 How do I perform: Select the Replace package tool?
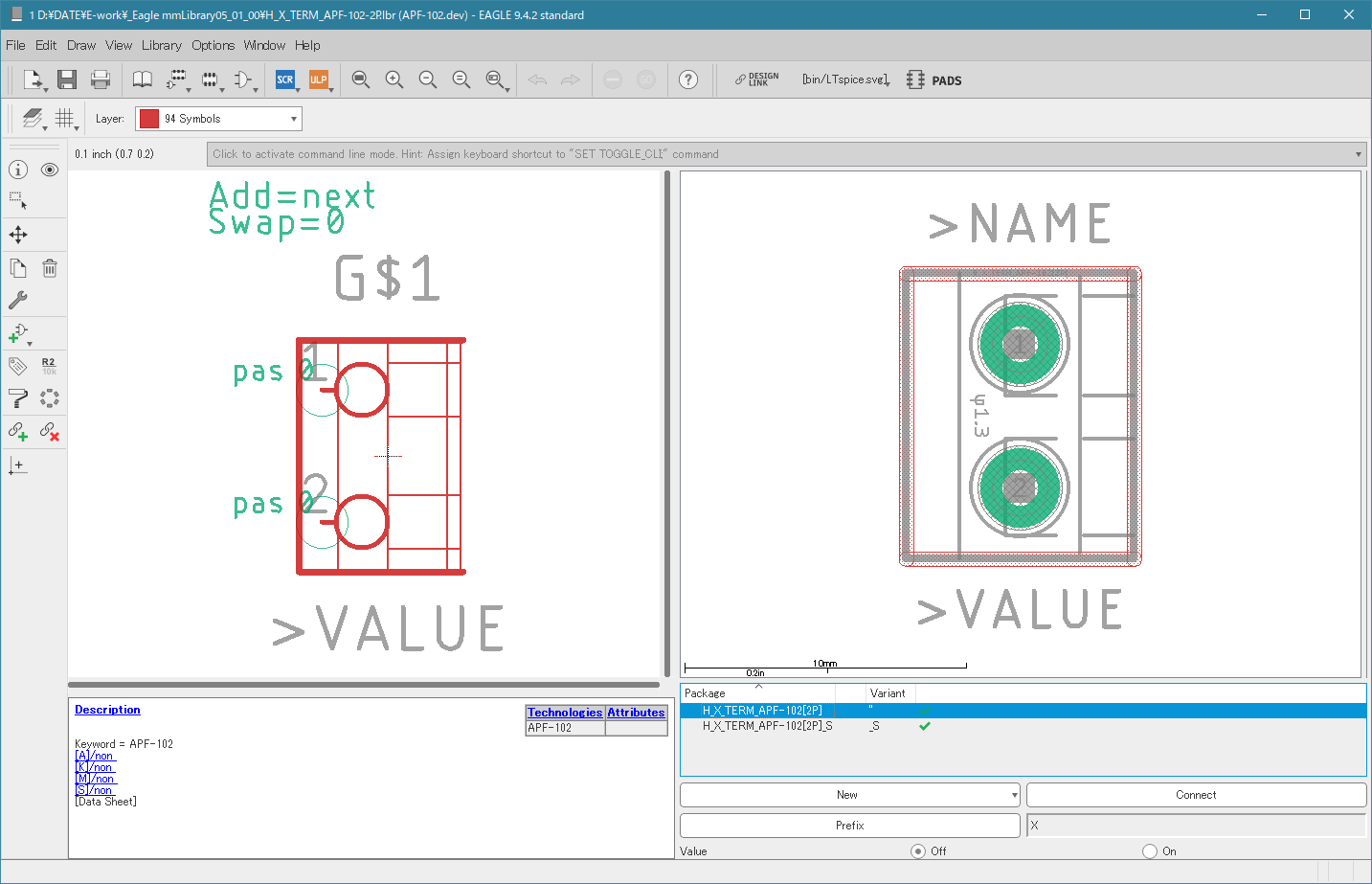click(50, 398)
